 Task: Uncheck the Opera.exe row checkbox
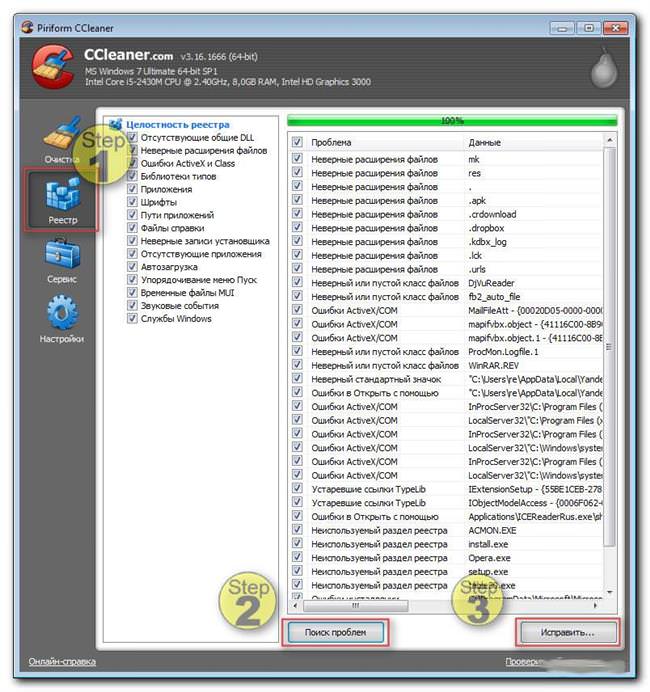[297, 557]
